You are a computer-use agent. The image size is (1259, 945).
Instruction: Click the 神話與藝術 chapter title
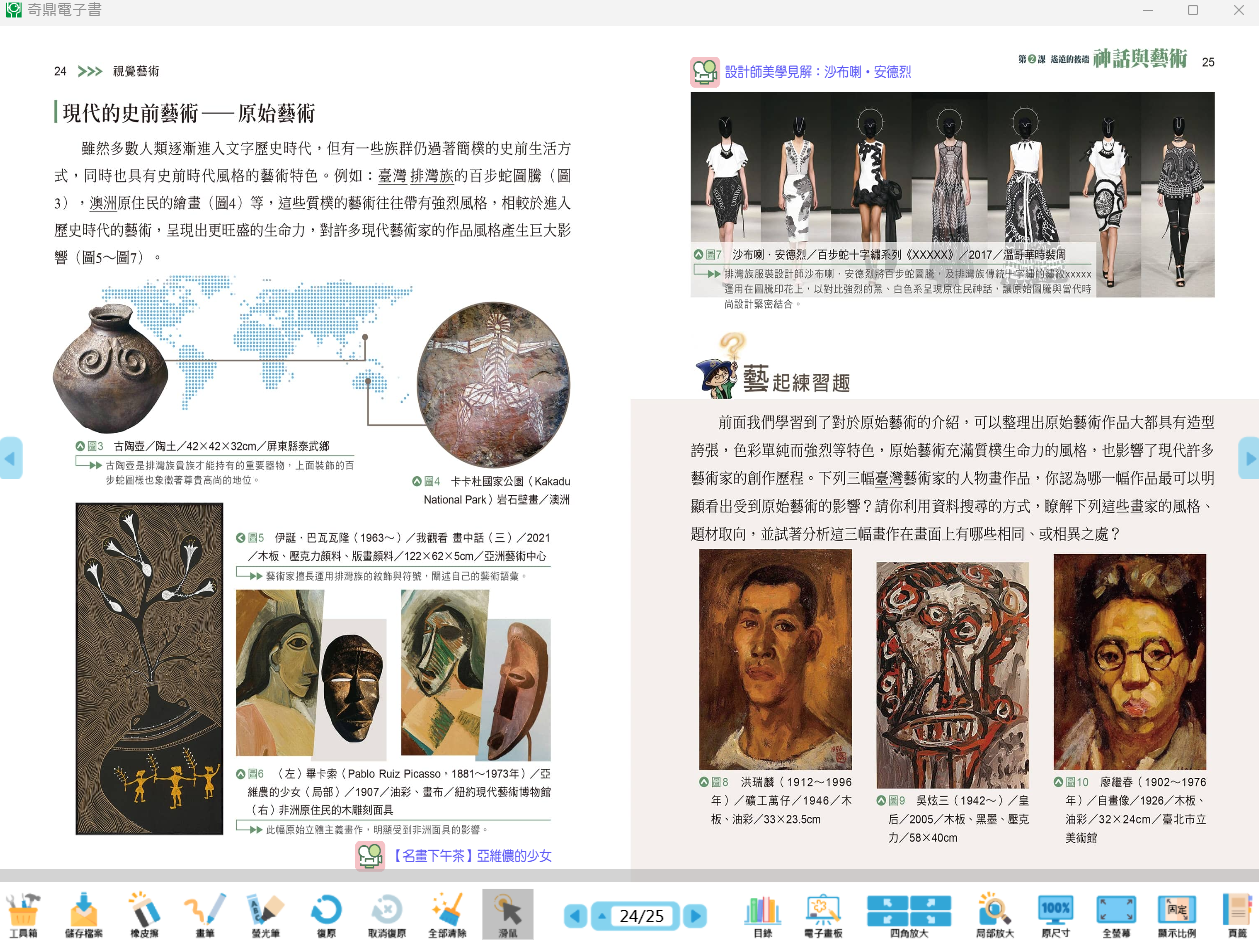(1139, 59)
